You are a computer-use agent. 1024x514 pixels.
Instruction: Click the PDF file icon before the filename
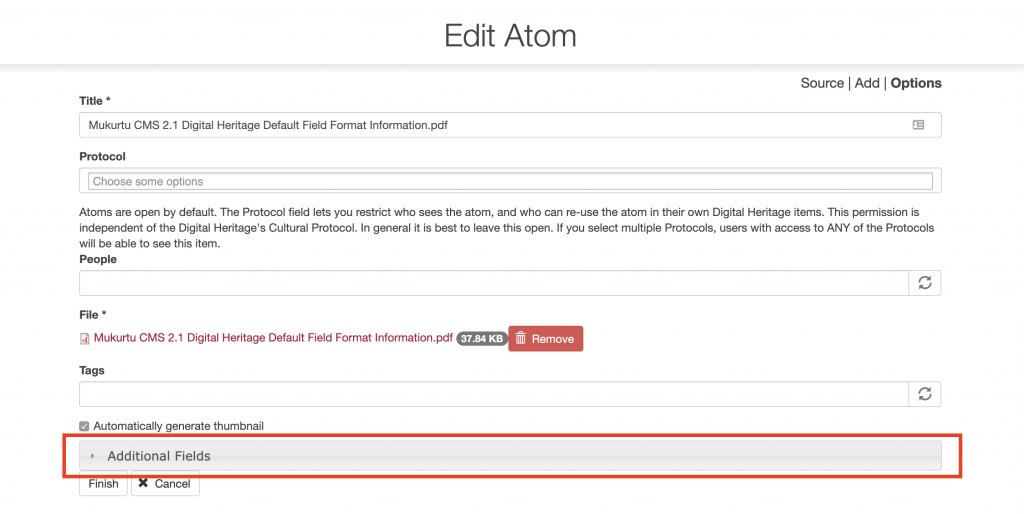(85, 338)
